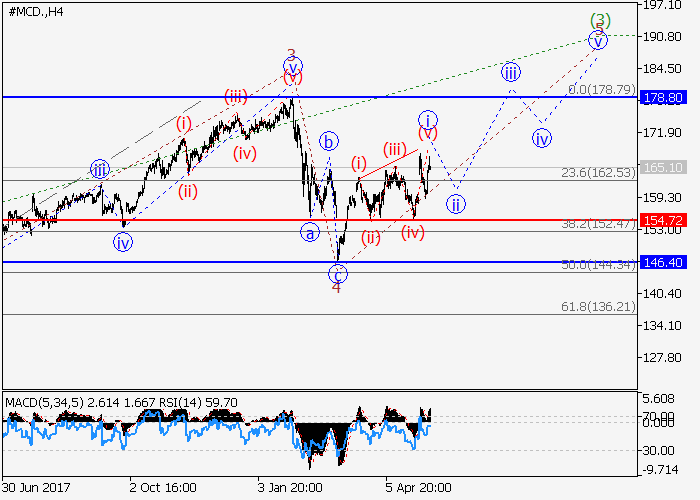
Task: Click the MACD(5,34,5) indicator label
Action: [x=42, y=402]
